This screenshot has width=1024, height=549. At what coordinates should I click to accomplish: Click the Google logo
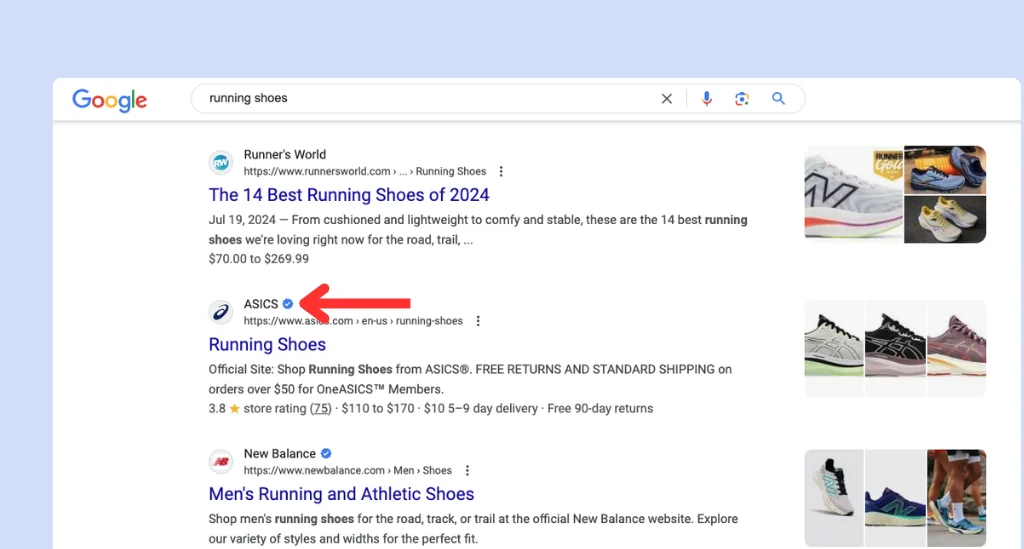coord(110,100)
